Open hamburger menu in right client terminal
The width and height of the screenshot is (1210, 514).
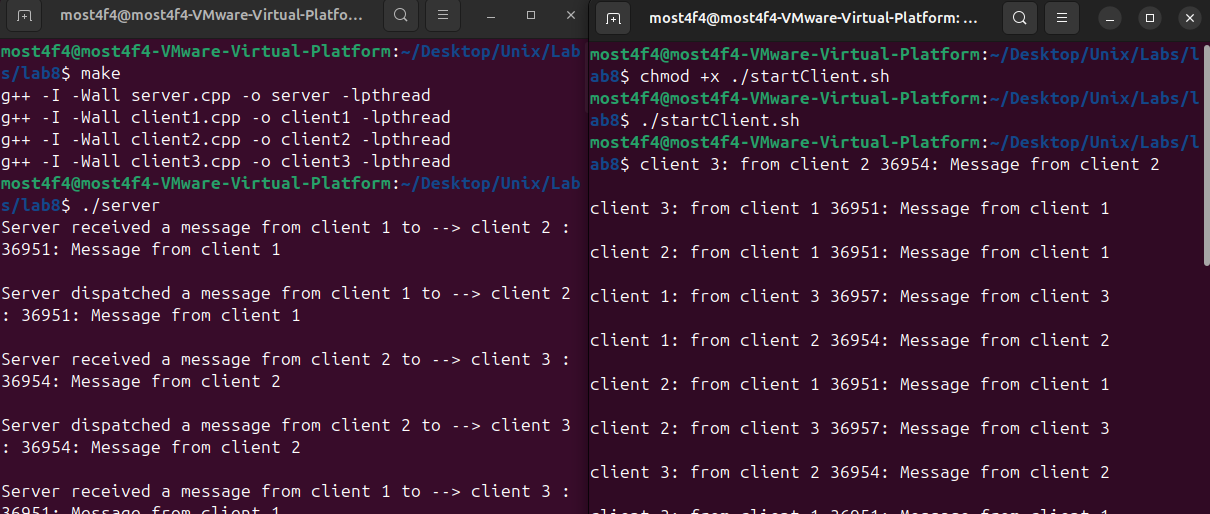pyautogui.click(x=1062, y=18)
